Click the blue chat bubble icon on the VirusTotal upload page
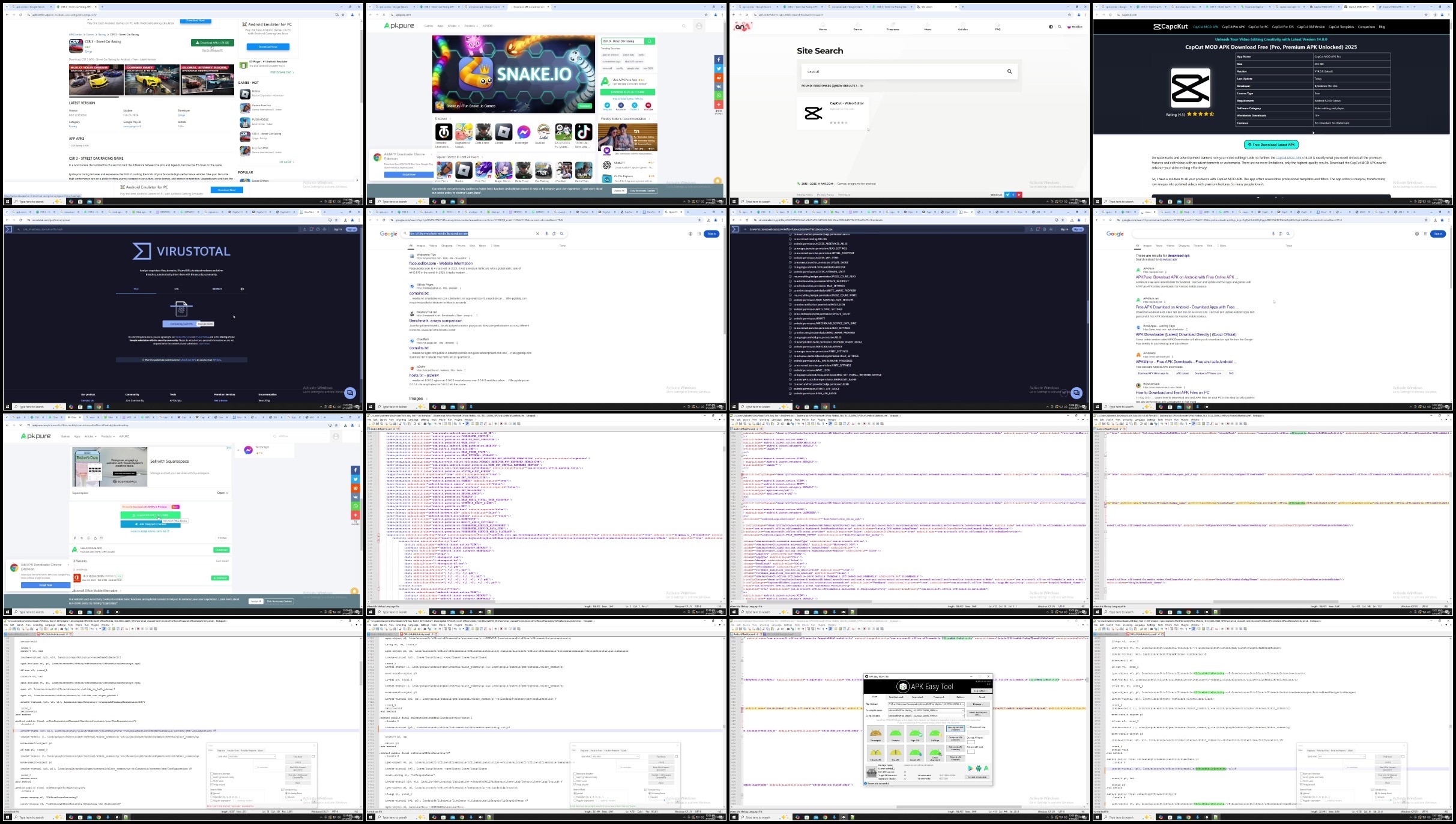This screenshot has height=824, width=1456. click(350, 393)
